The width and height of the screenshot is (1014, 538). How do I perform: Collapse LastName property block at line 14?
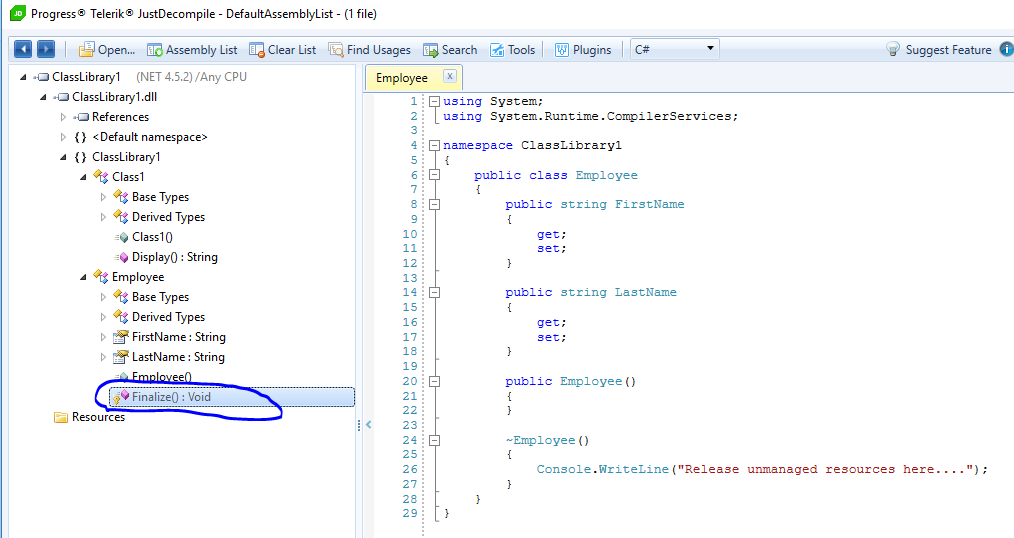pyautogui.click(x=435, y=292)
